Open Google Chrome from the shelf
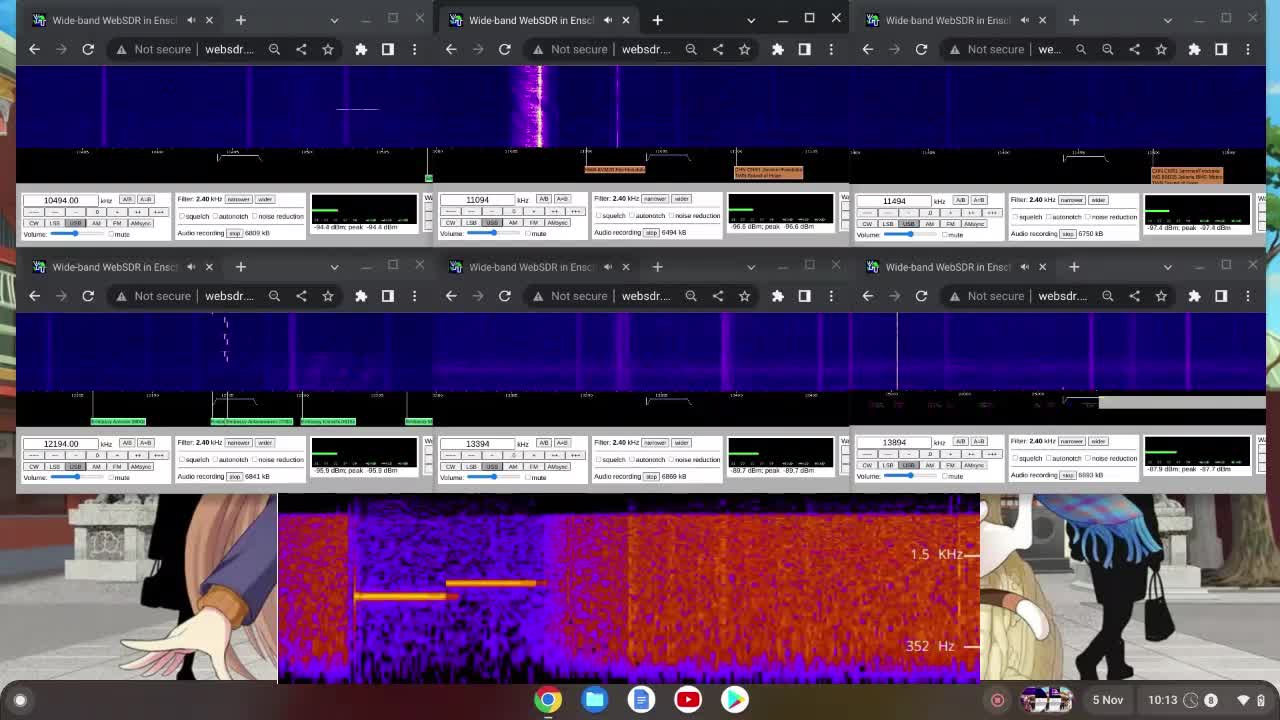1280x720 pixels. (x=548, y=699)
